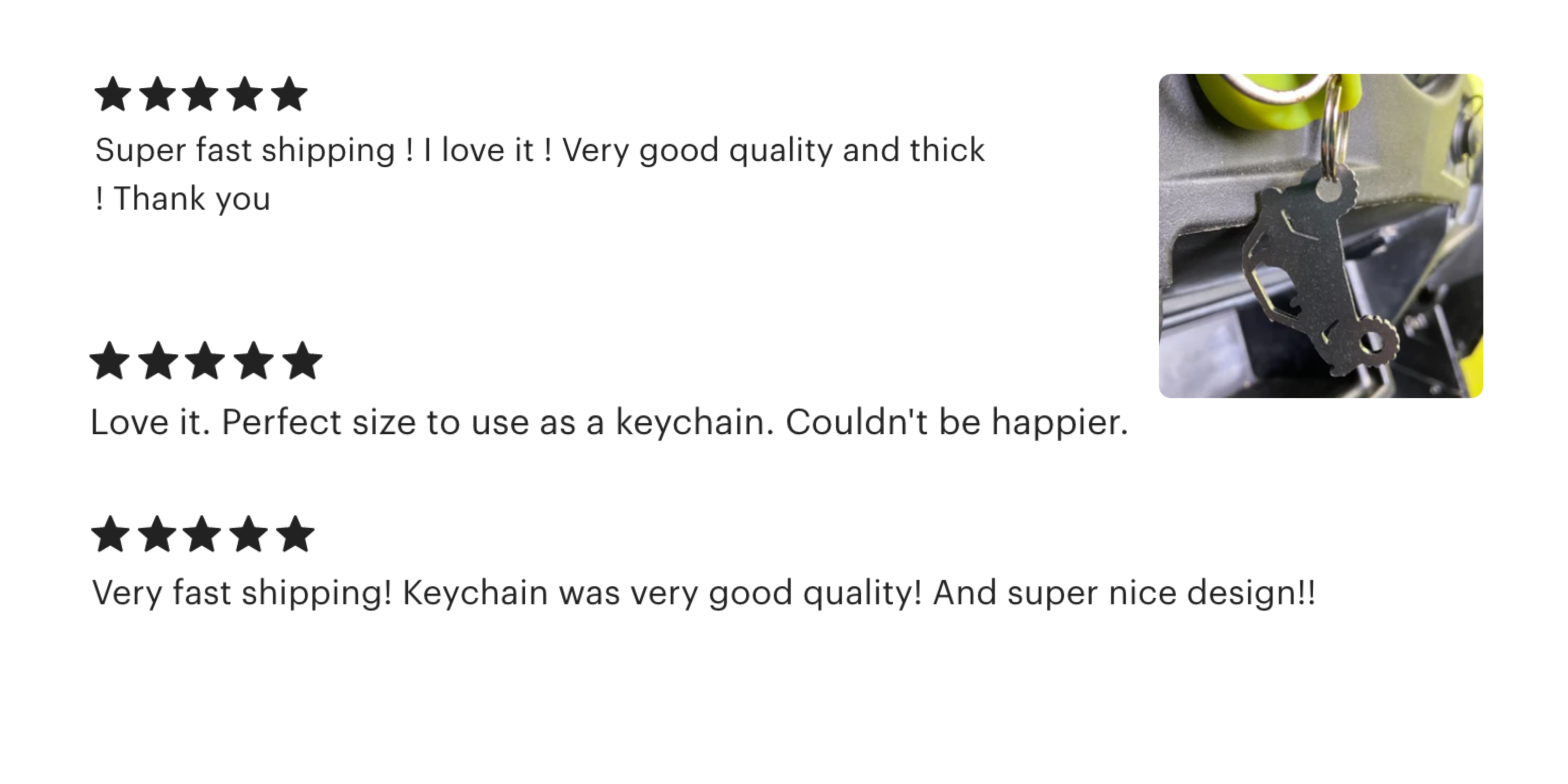The image size is (1568, 784).
Task: Click the third star of the bottom review
Action: (x=203, y=535)
